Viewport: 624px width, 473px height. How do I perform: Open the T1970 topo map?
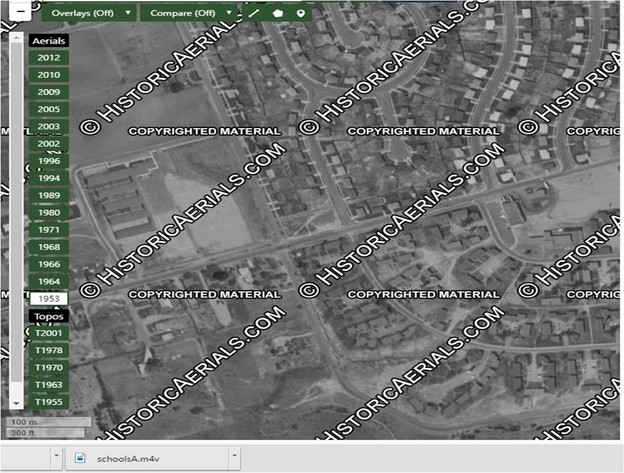click(49, 367)
